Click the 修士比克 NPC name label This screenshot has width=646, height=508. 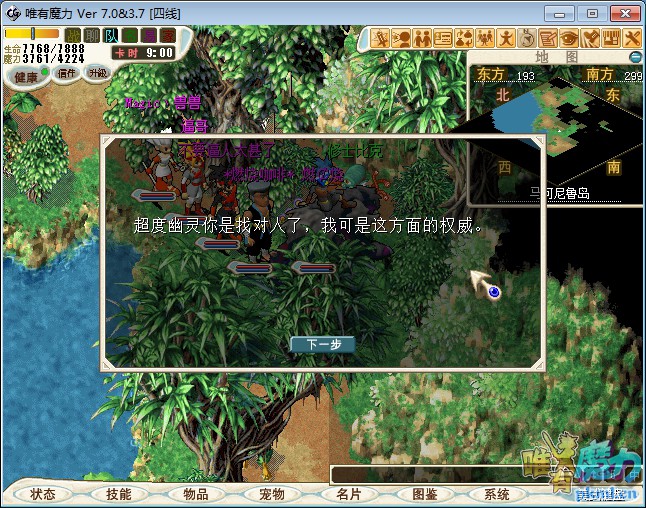356,152
